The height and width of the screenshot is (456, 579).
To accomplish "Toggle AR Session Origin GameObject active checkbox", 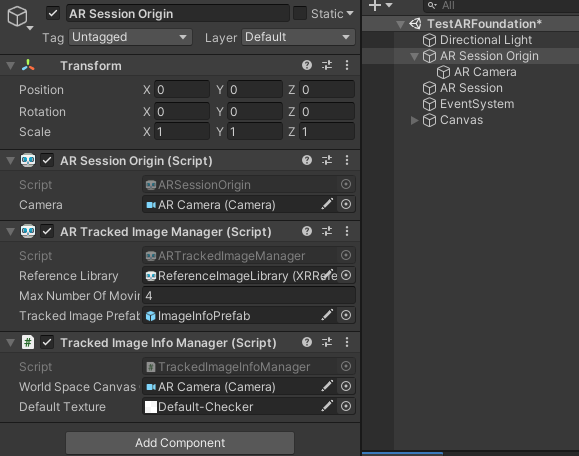I will click(53, 14).
